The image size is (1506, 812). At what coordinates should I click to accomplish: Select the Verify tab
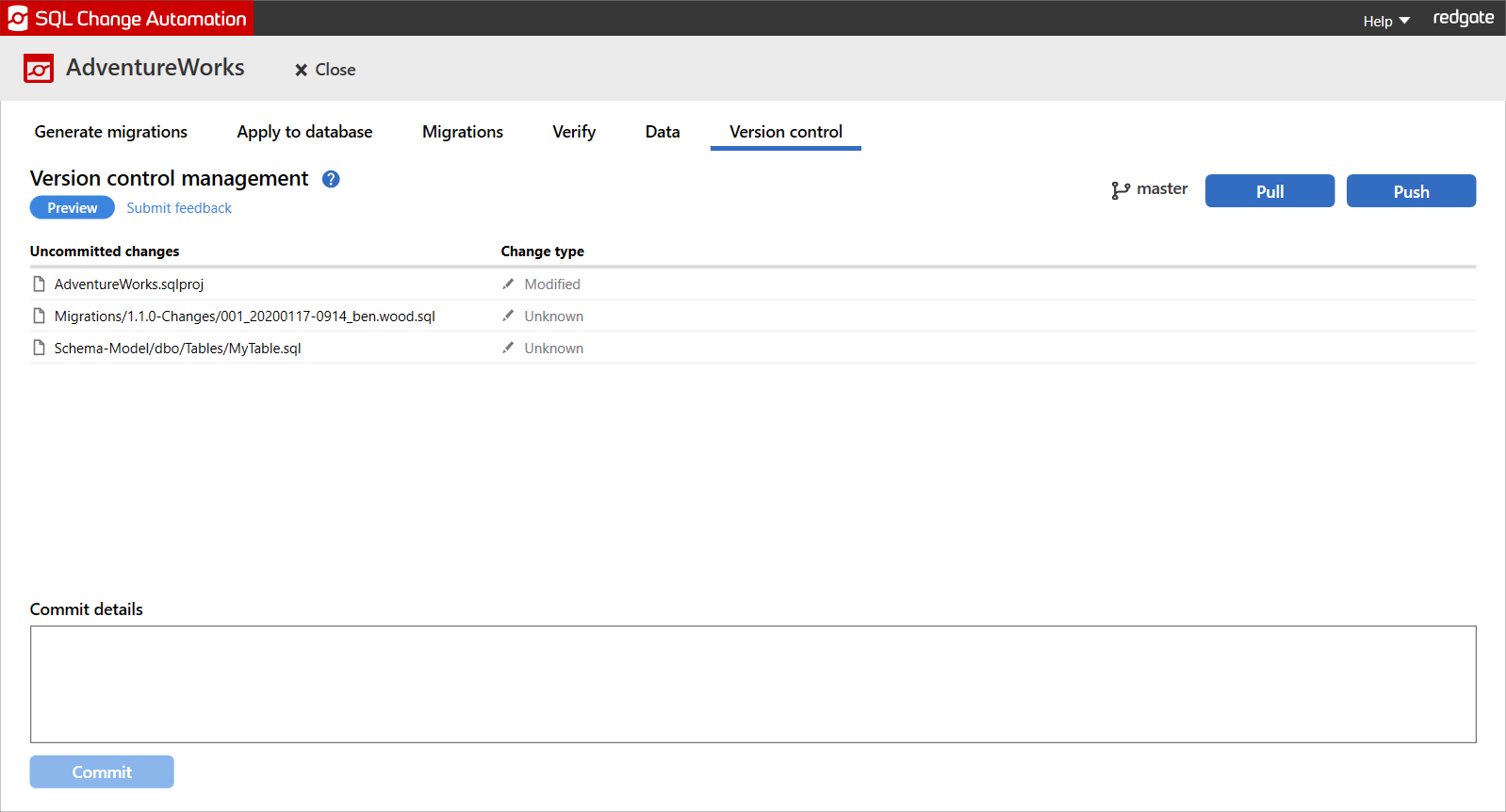574,132
